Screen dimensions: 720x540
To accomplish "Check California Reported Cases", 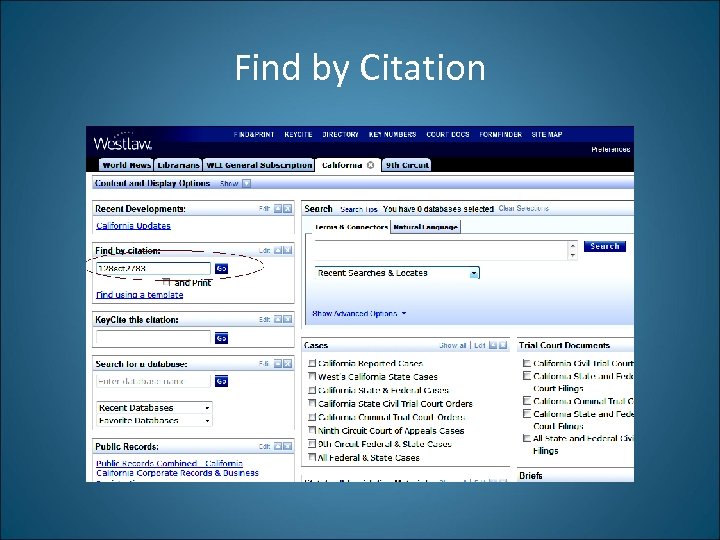I will (312, 363).
